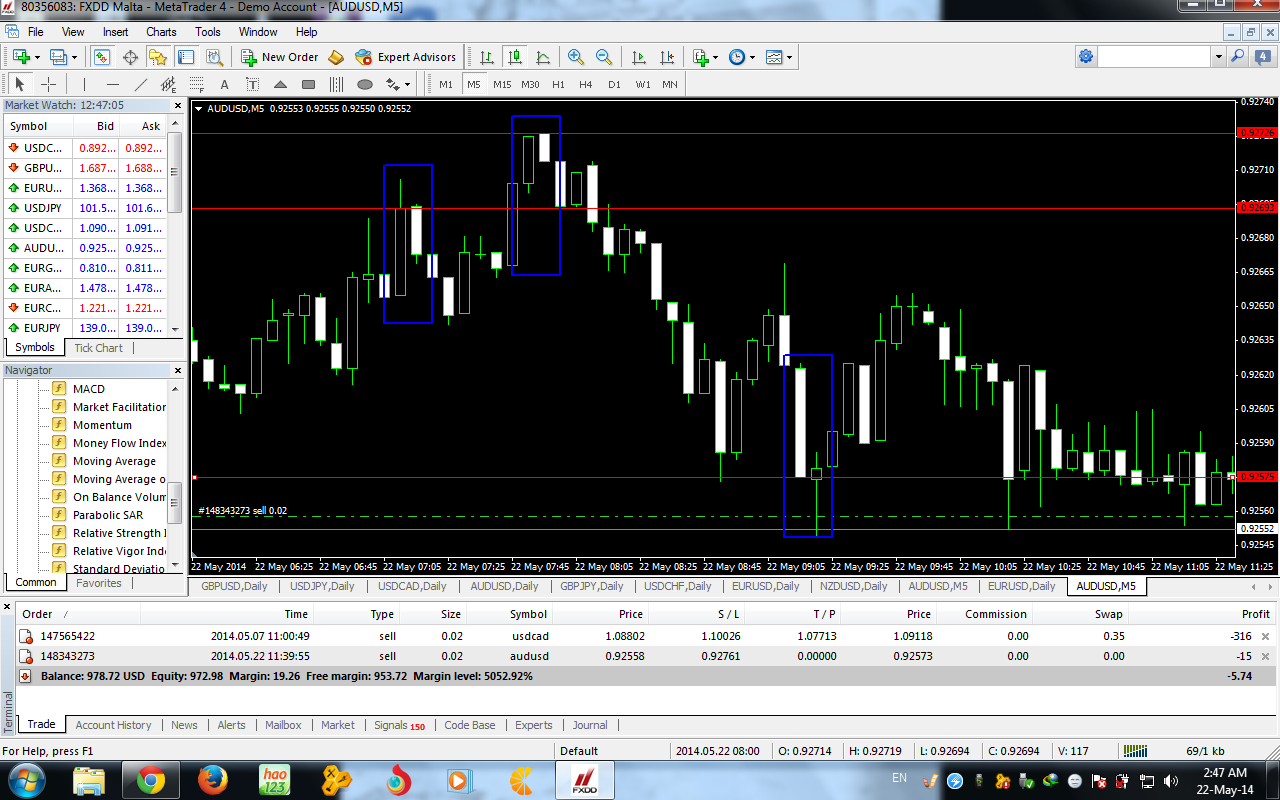The width and height of the screenshot is (1280, 800).
Task: Click the Windows Start button
Action: [x=27, y=779]
